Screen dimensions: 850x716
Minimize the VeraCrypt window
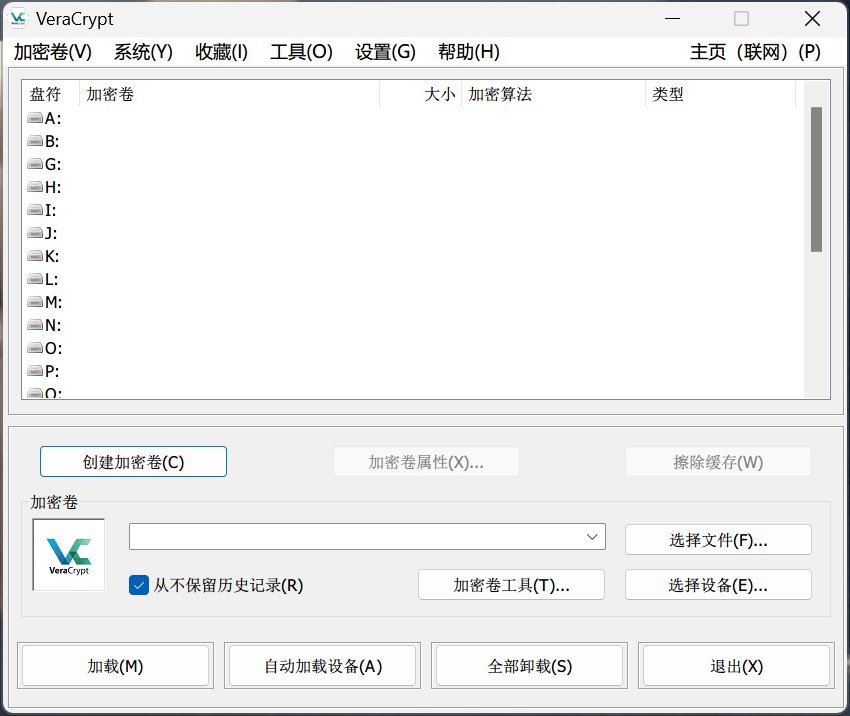click(672, 18)
